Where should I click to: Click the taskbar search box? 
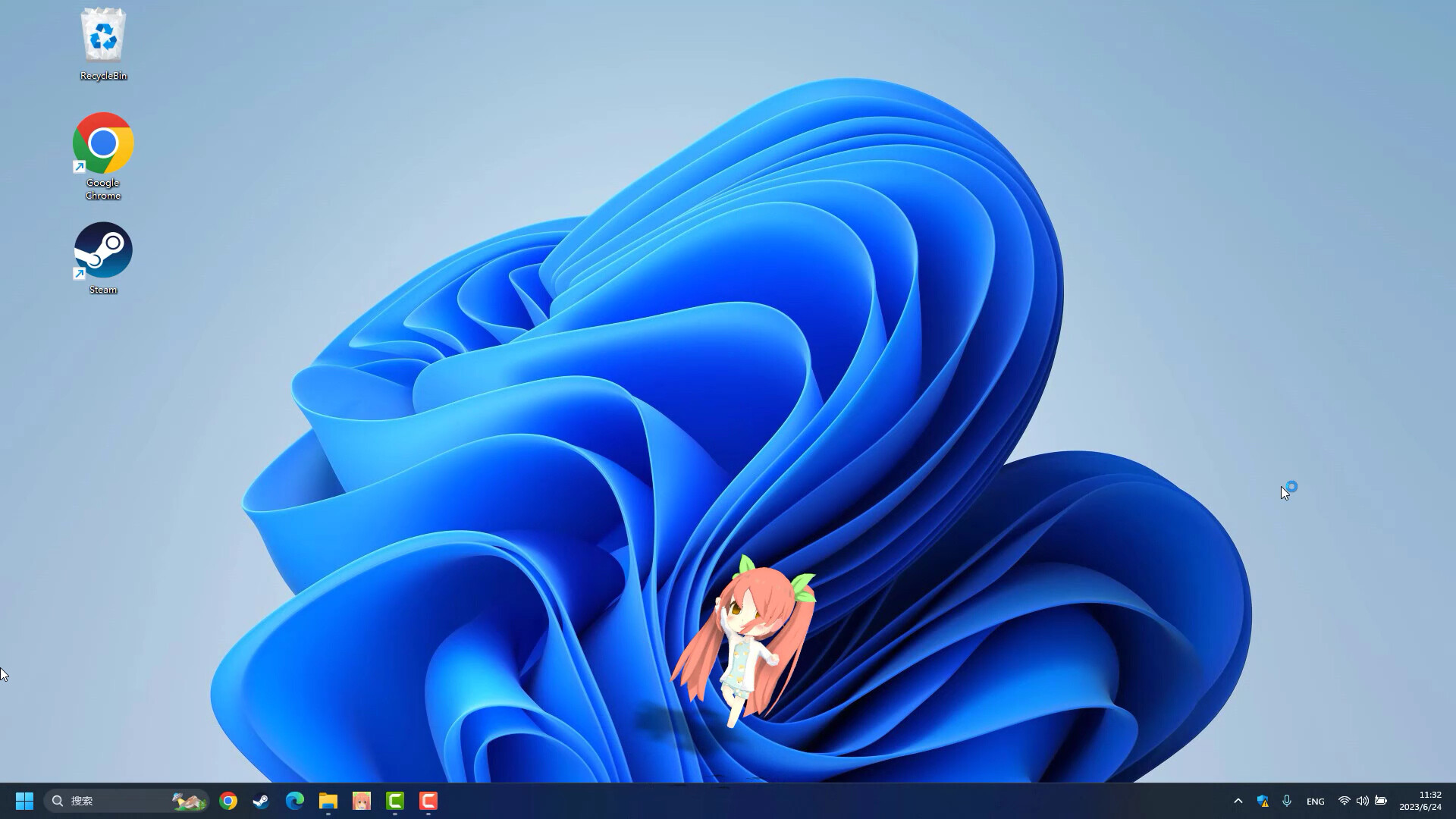(114, 801)
